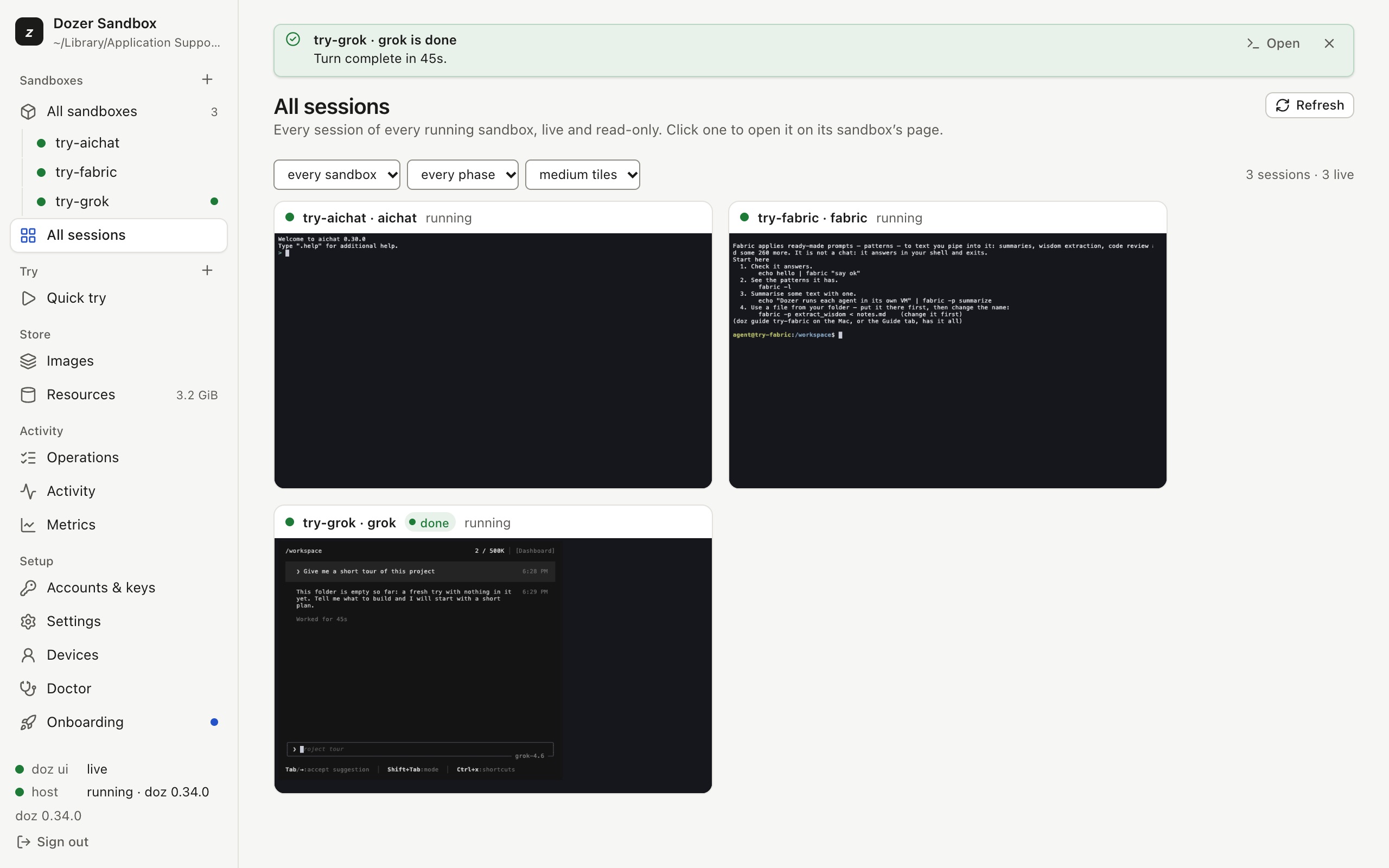
Task: Click the Activity pulse icon
Action: click(x=28, y=492)
